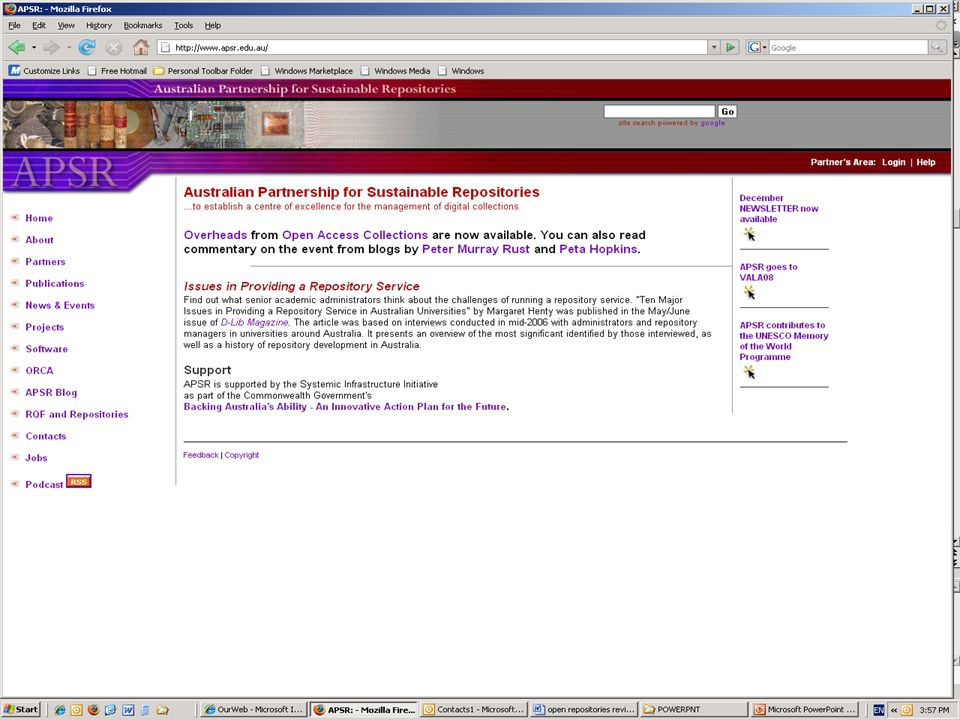Open the Edit menu

coord(39,25)
